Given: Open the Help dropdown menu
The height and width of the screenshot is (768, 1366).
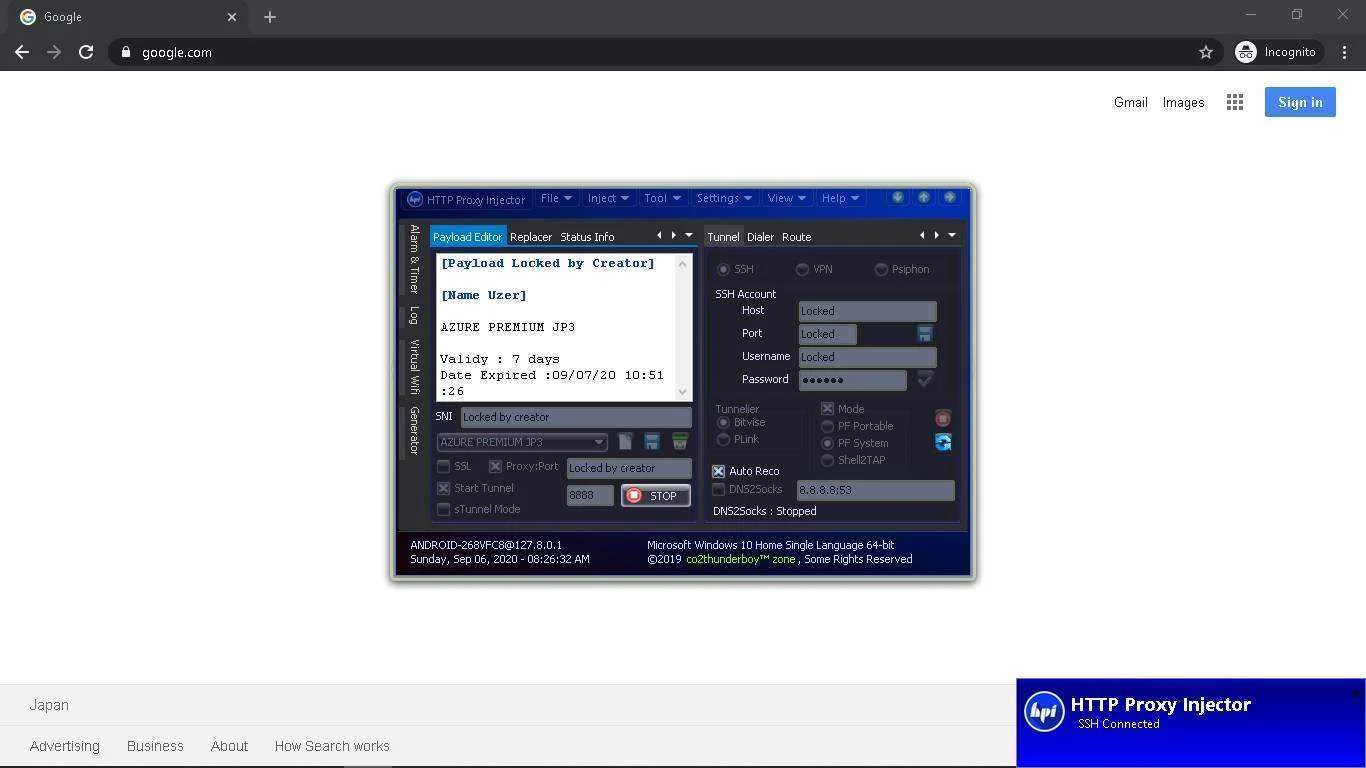Looking at the screenshot, I should pyautogui.click(x=840, y=198).
